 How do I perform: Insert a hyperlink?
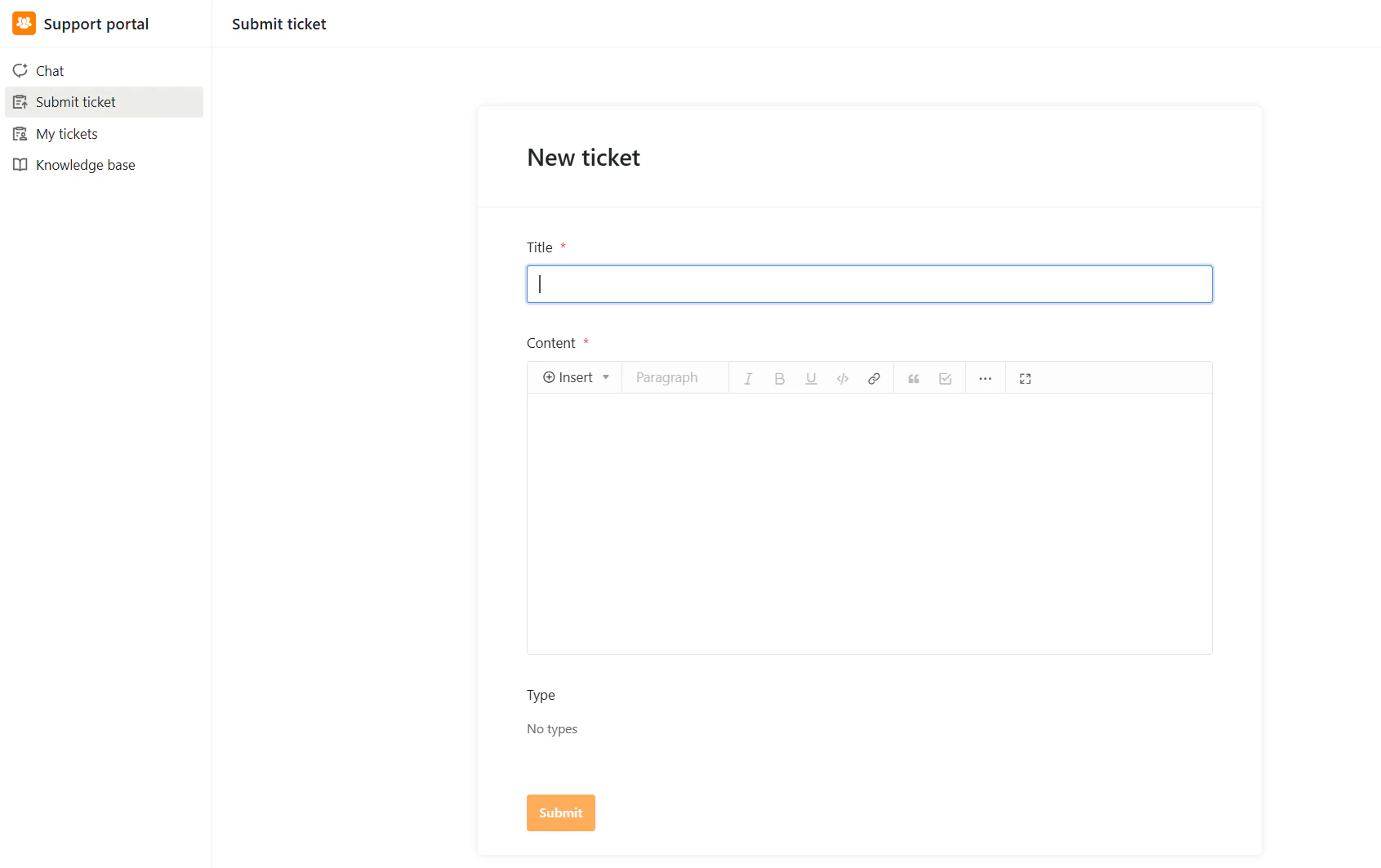tap(874, 378)
